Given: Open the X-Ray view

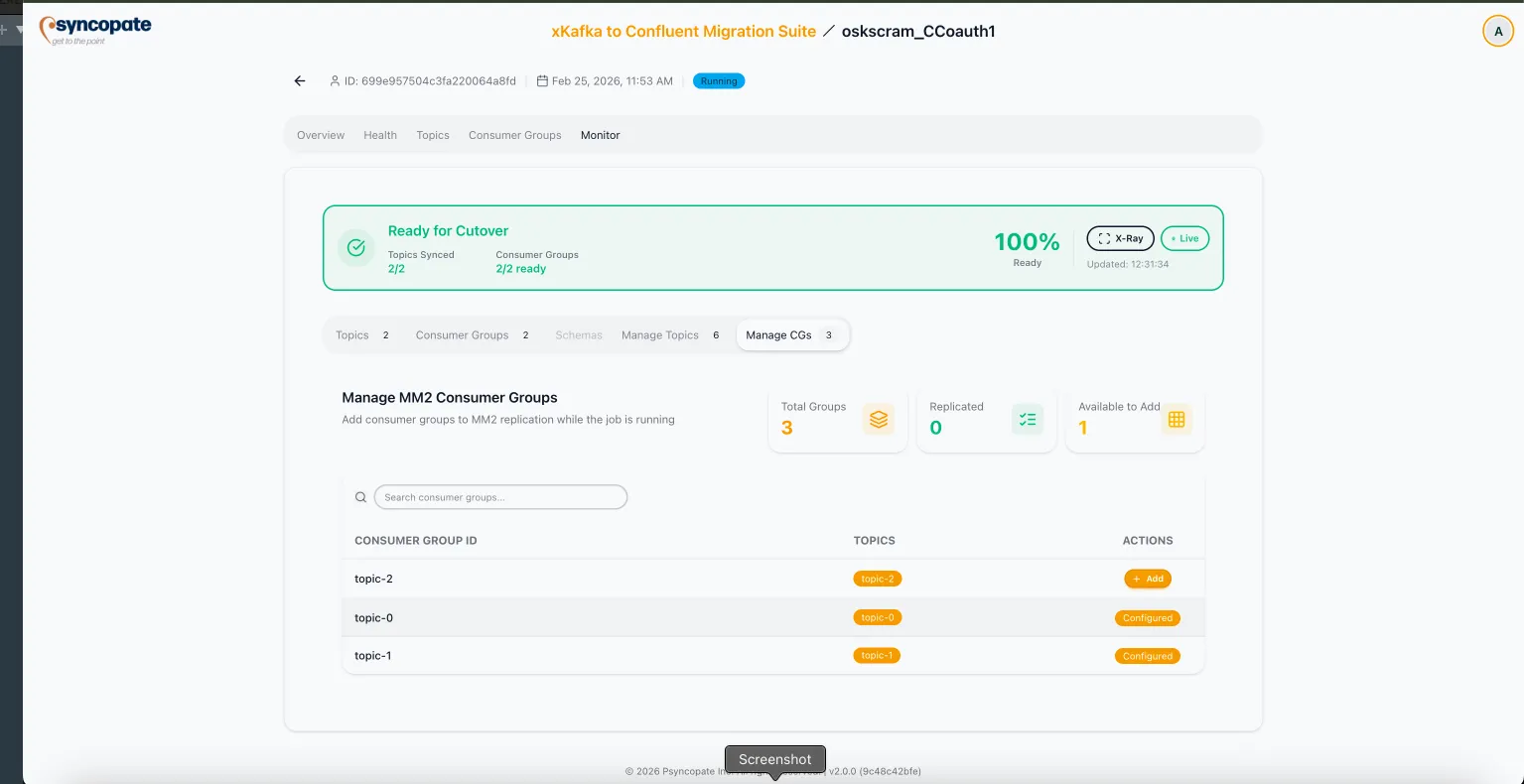Looking at the screenshot, I should [1120, 238].
